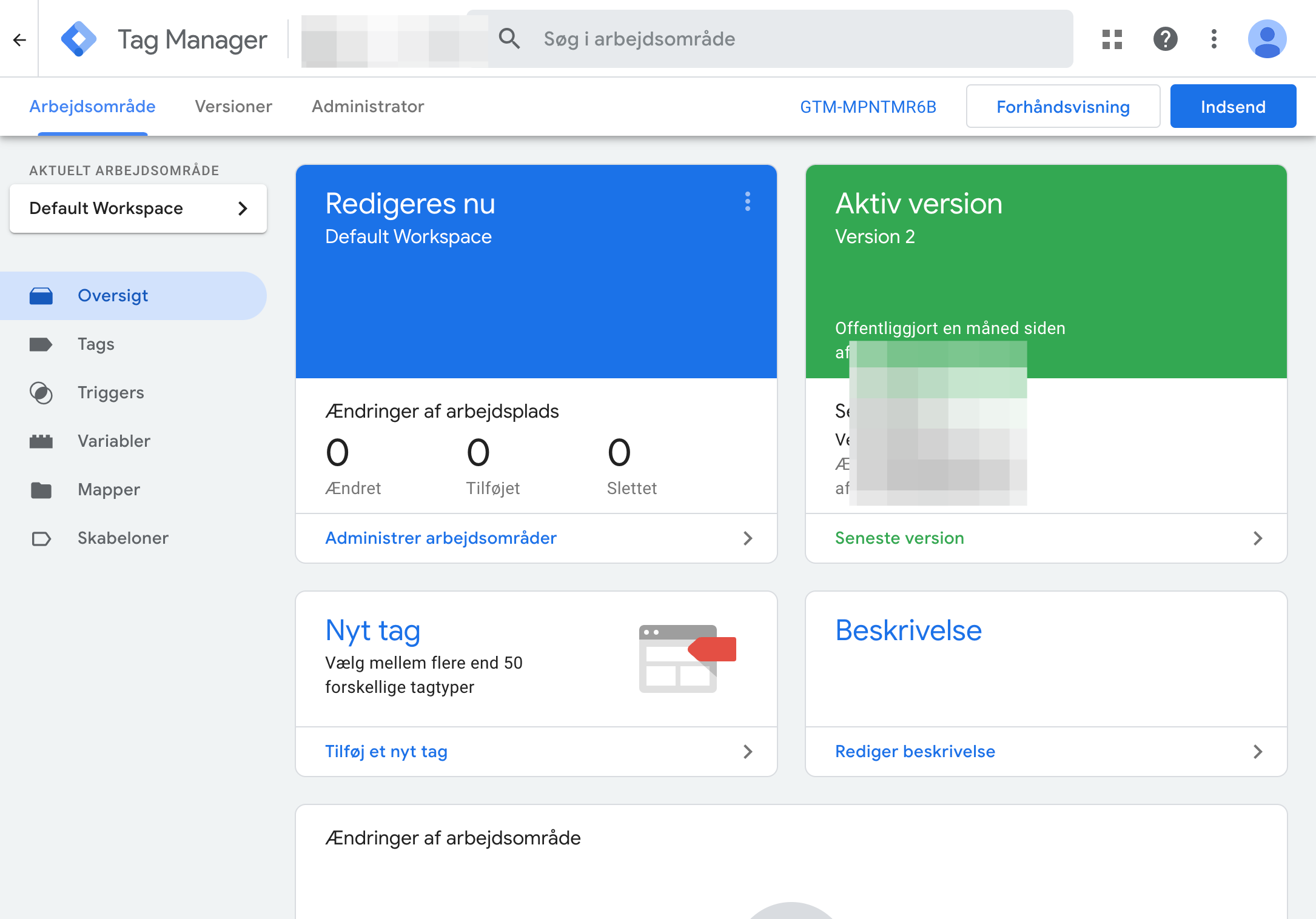
Task: Click the chevron next to Administrer arbejdsområder
Action: pyautogui.click(x=748, y=538)
